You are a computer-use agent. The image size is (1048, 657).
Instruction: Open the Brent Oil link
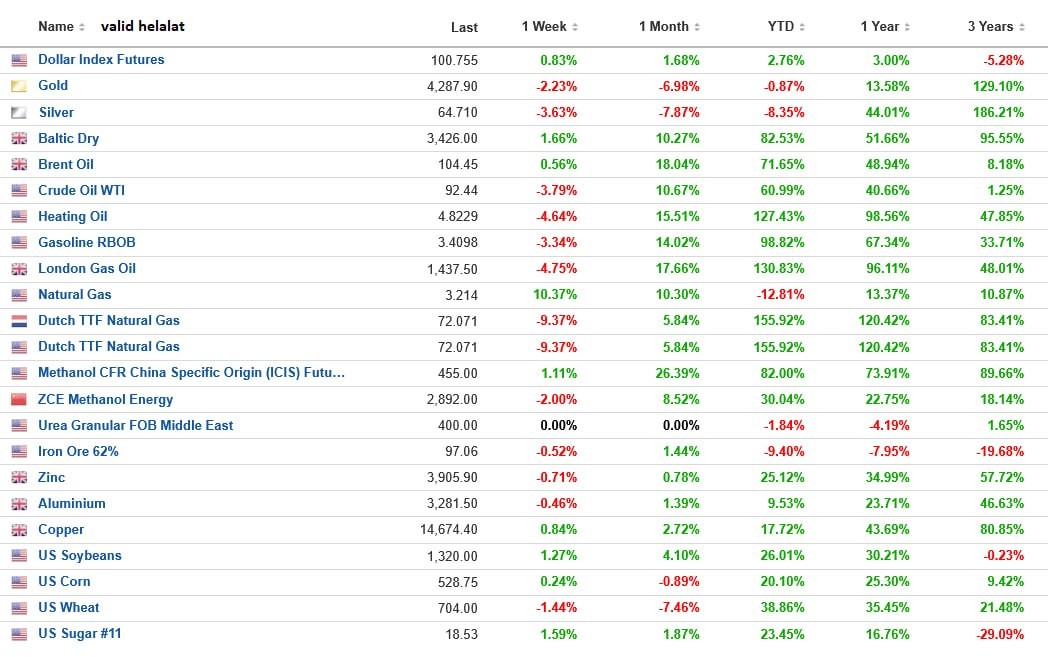pyautogui.click(x=66, y=164)
